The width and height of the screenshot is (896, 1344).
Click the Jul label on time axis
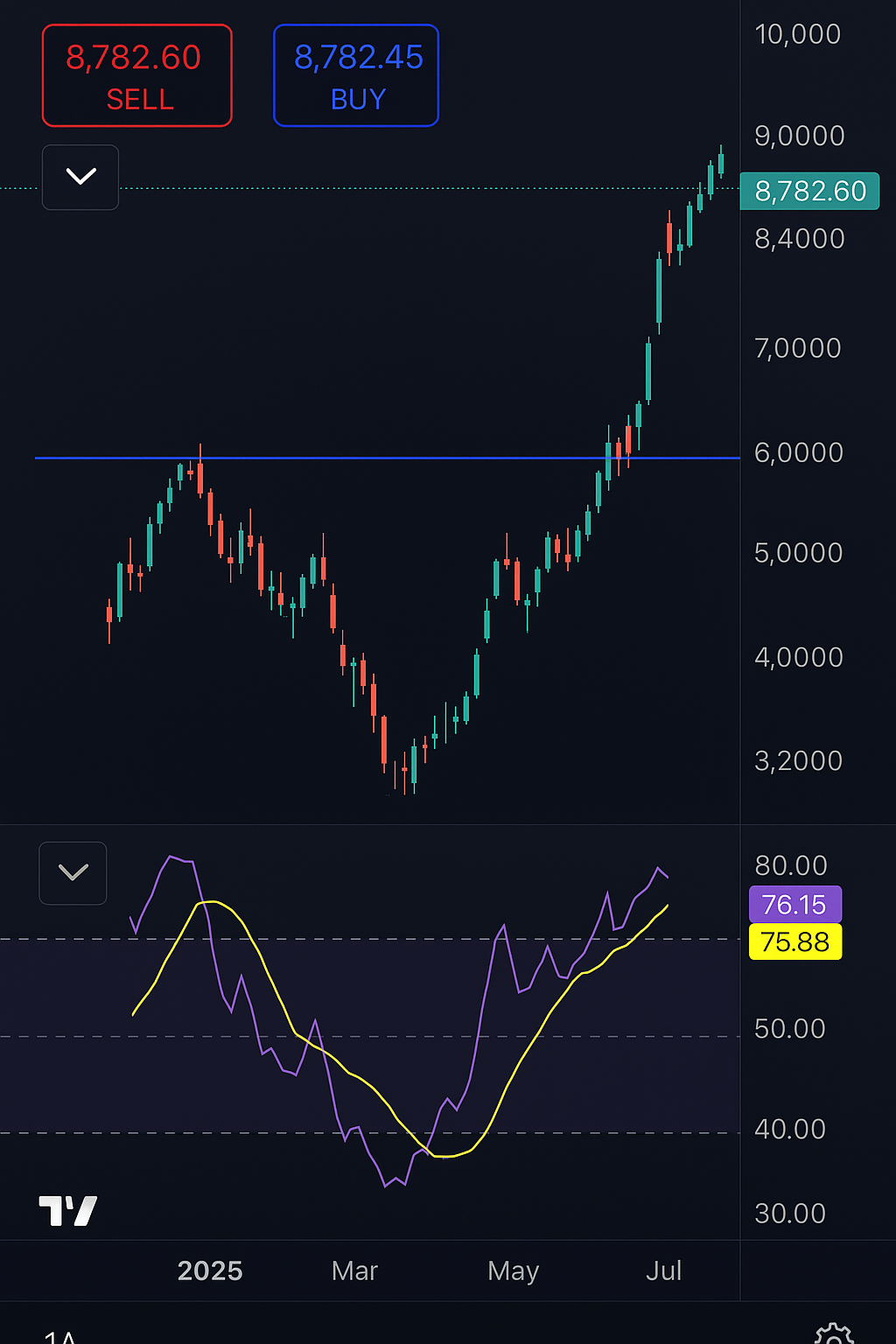point(663,1270)
